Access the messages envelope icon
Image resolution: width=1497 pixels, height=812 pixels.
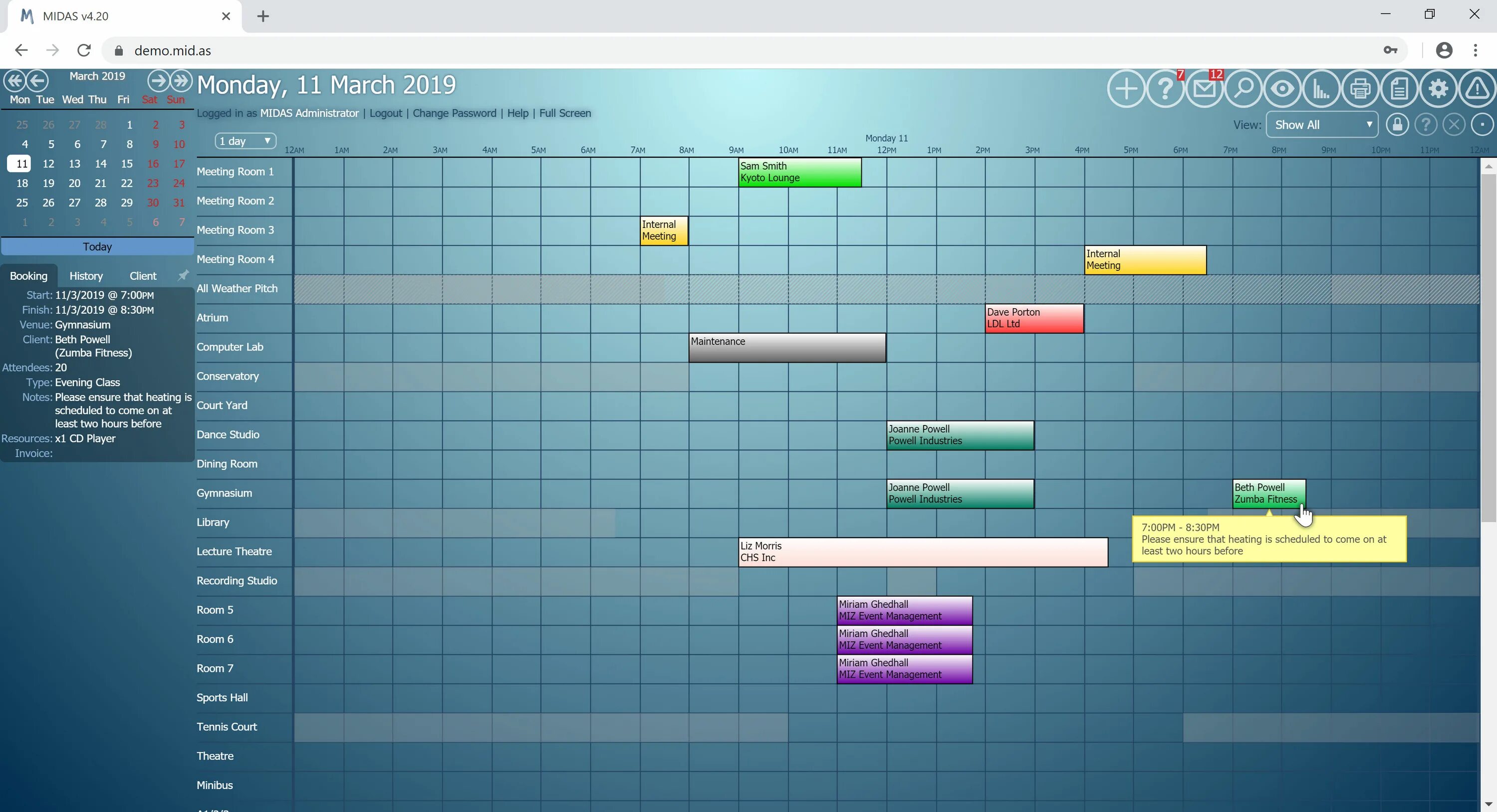tap(1205, 89)
